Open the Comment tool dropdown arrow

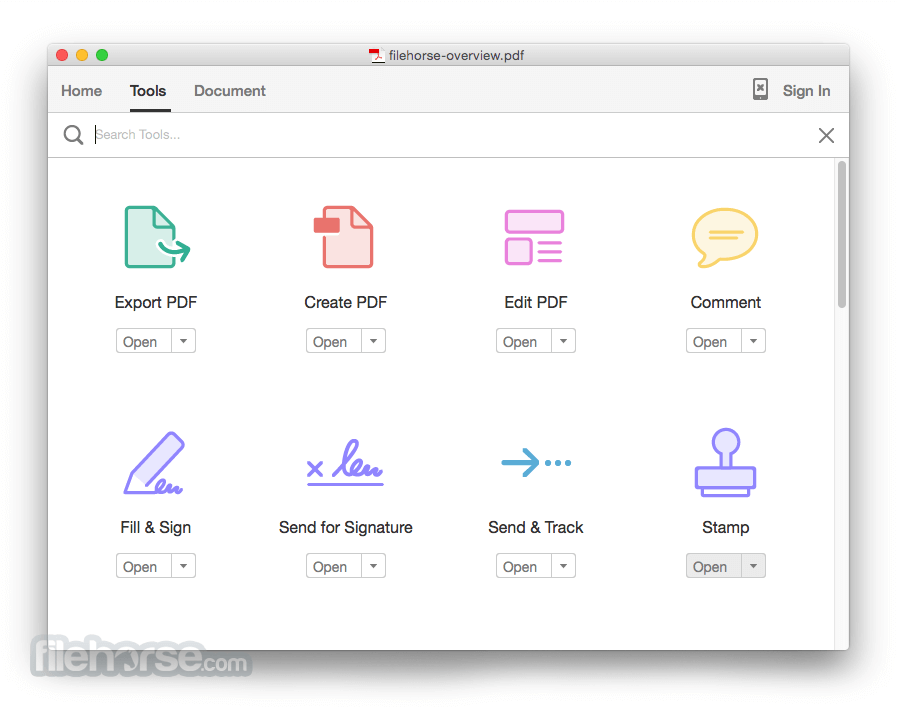(x=753, y=340)
